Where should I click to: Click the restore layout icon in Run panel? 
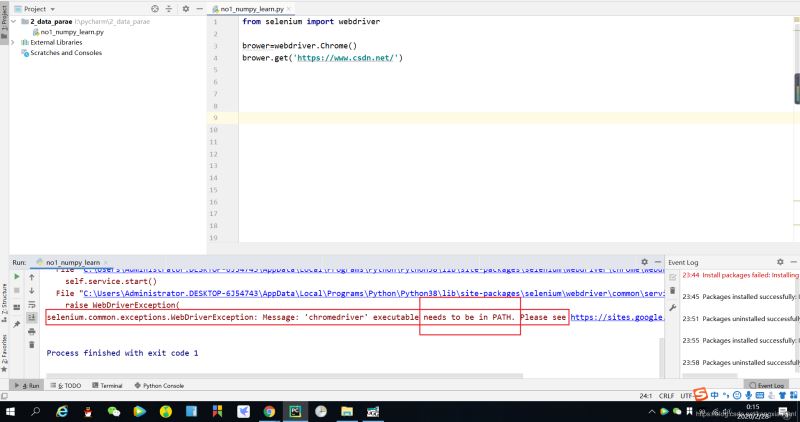[17, 307]
